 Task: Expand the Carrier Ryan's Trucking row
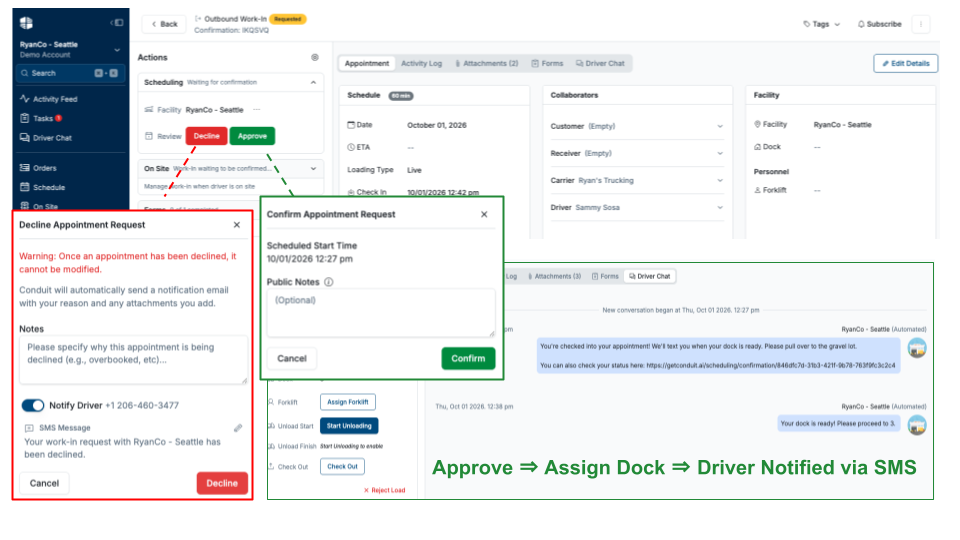coord(637,181)
